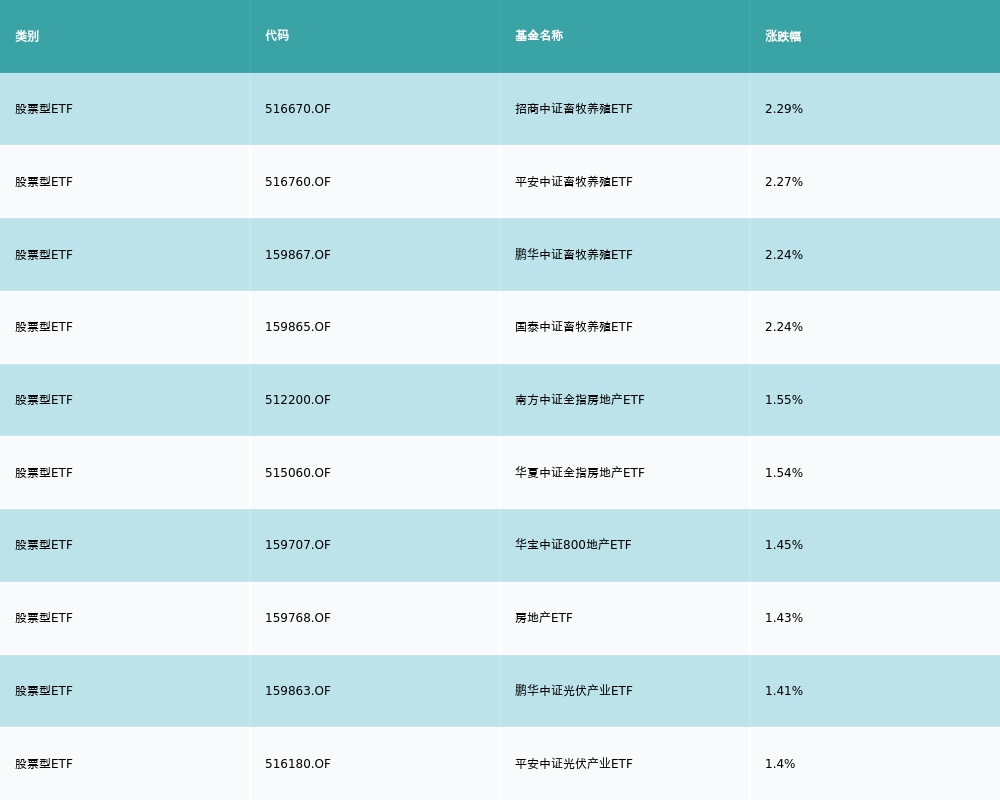Click the 1.55% change value
Screen dimensions: 1000x800
point(784,400)
